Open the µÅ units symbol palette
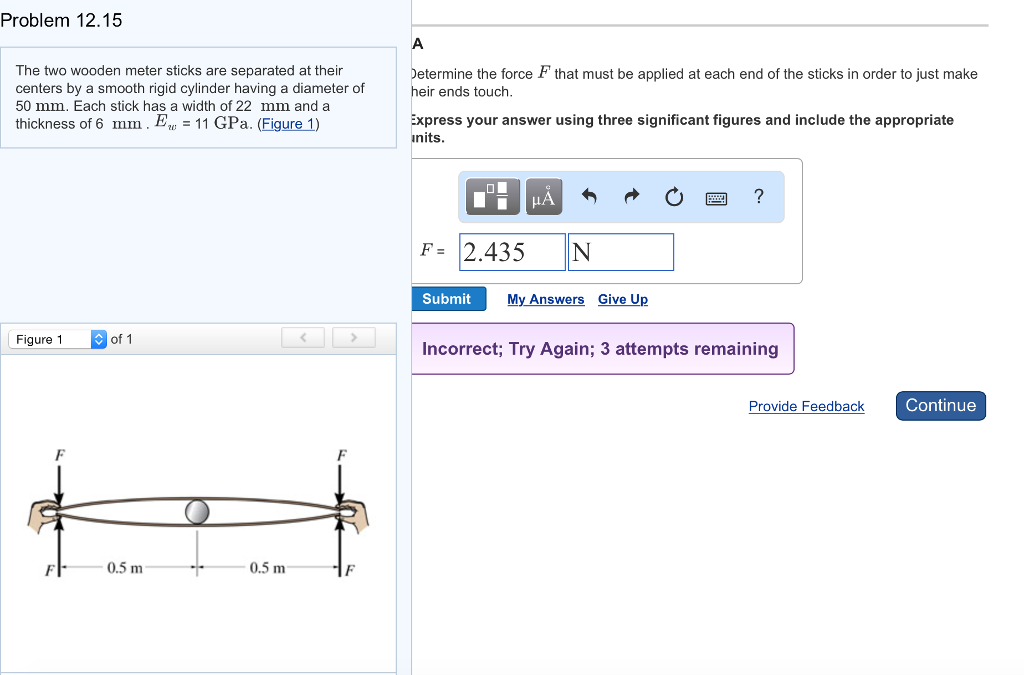Viewport: 1024px width, 675px height. [543, 196]
